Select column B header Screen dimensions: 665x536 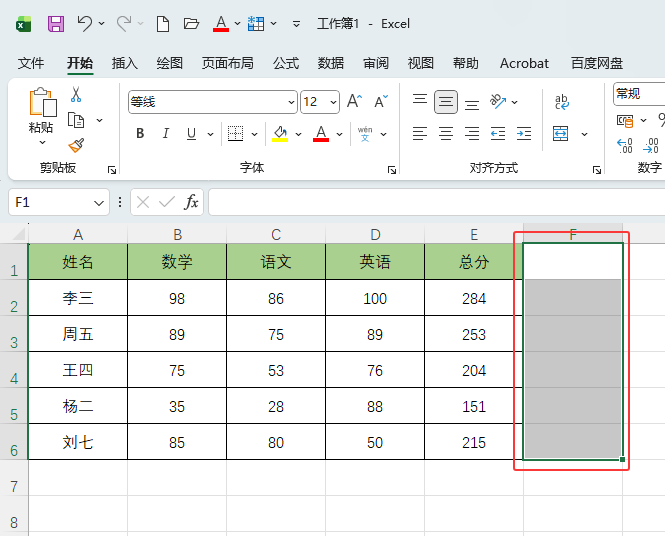pos(177,234)
